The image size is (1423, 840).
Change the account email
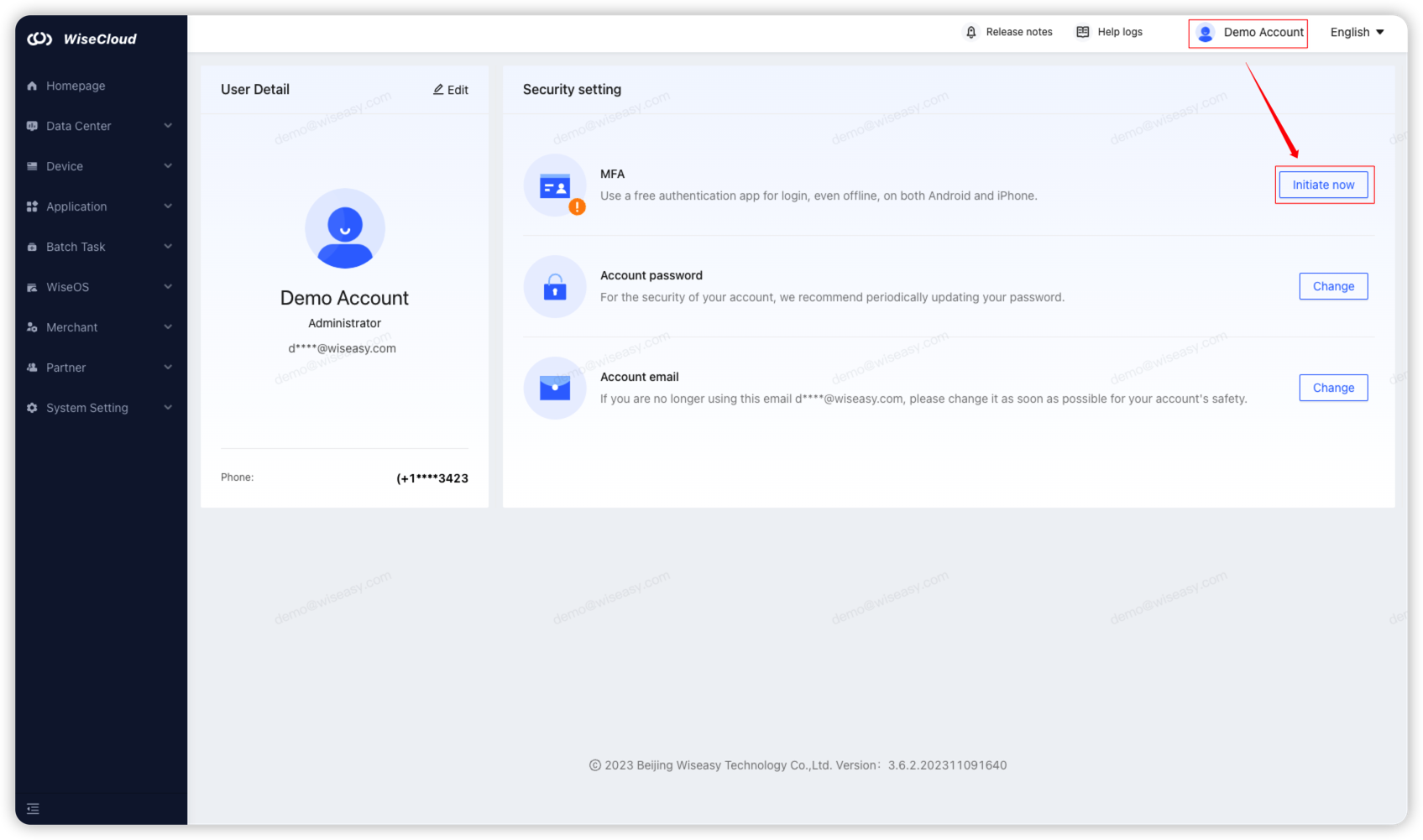coord(1333,388)
